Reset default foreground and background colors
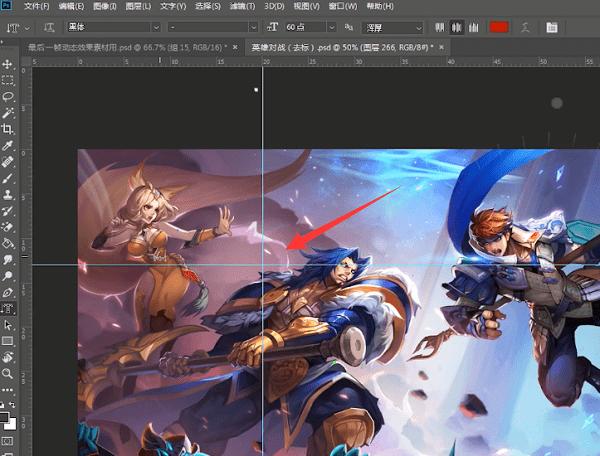This screenshot has width=600, height=456. point(2,404)
